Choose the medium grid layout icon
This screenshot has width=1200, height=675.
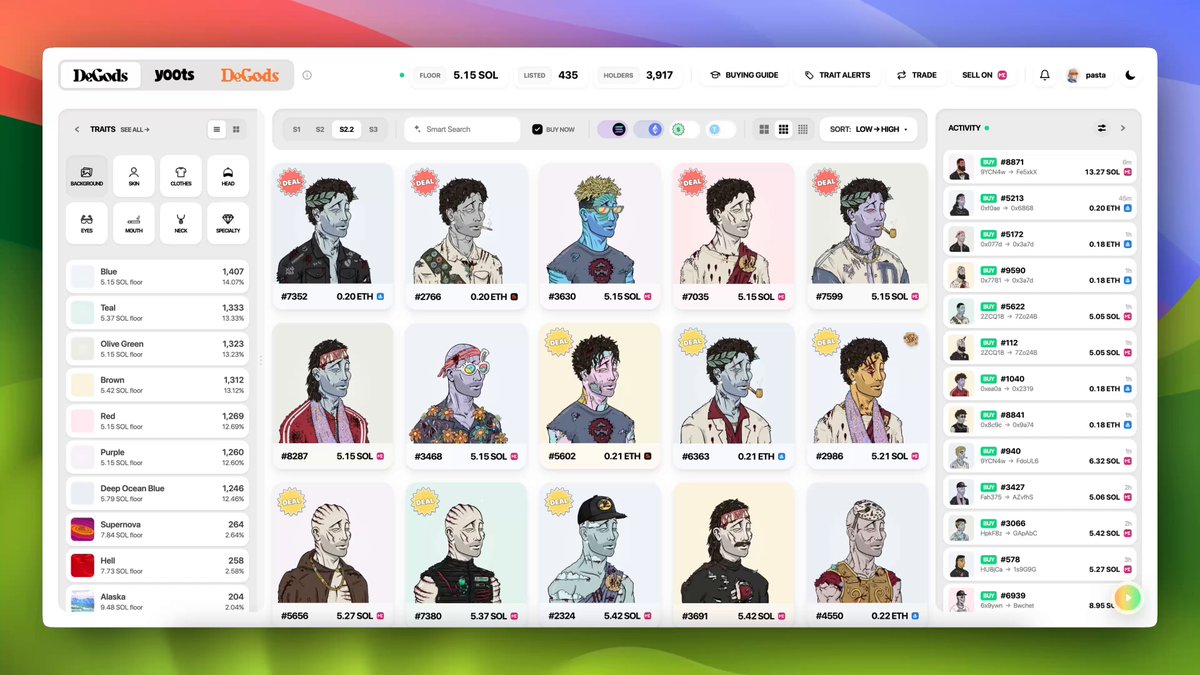(x=784, y=129)
